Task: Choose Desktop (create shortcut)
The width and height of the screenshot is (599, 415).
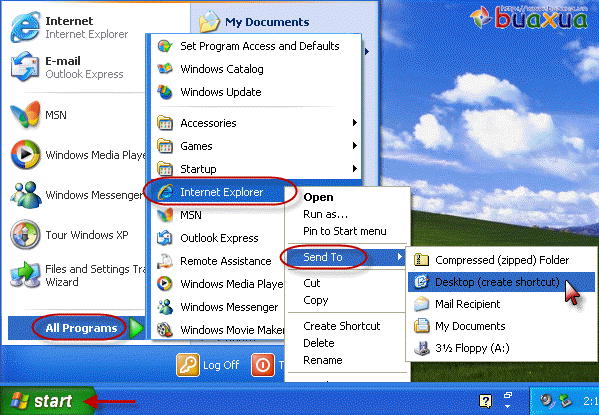Action: pyautogui.click(x=501, y=282)
